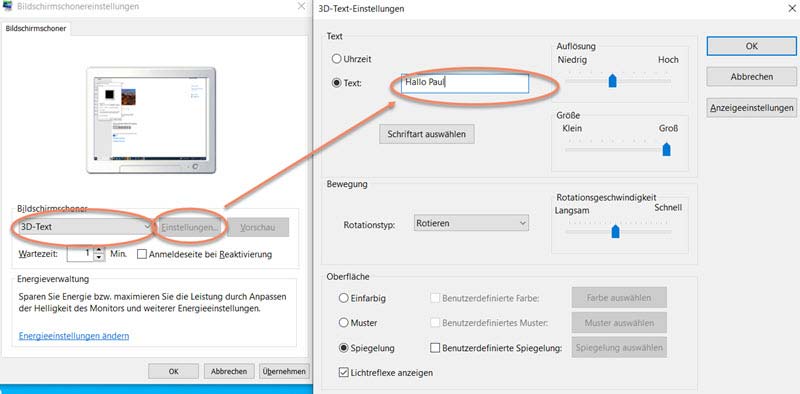Click the Vorschau button
The height and width of the screenshot is (394, 800).
(258, 227)
